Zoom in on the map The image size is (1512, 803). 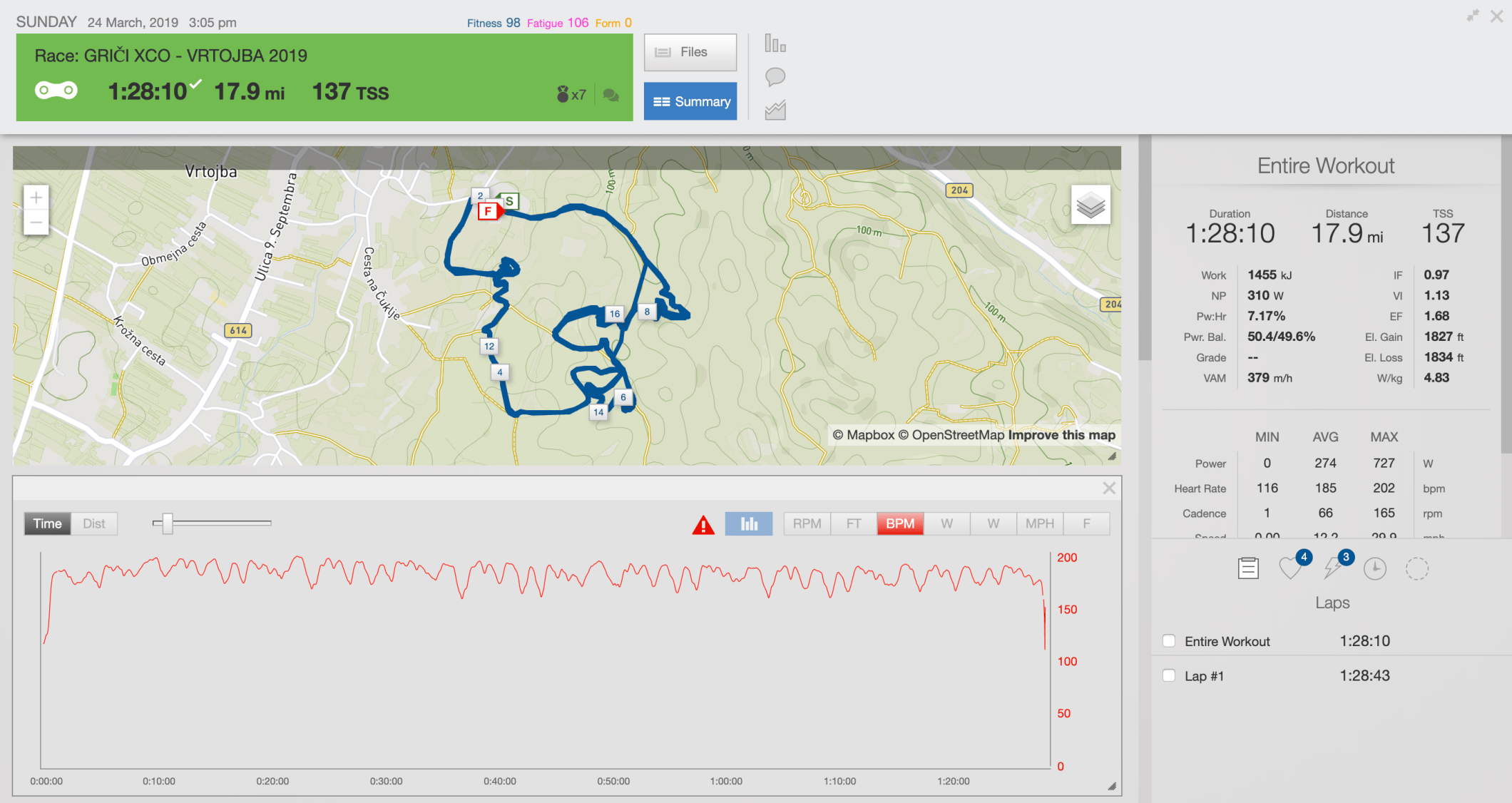click(36, 198)
